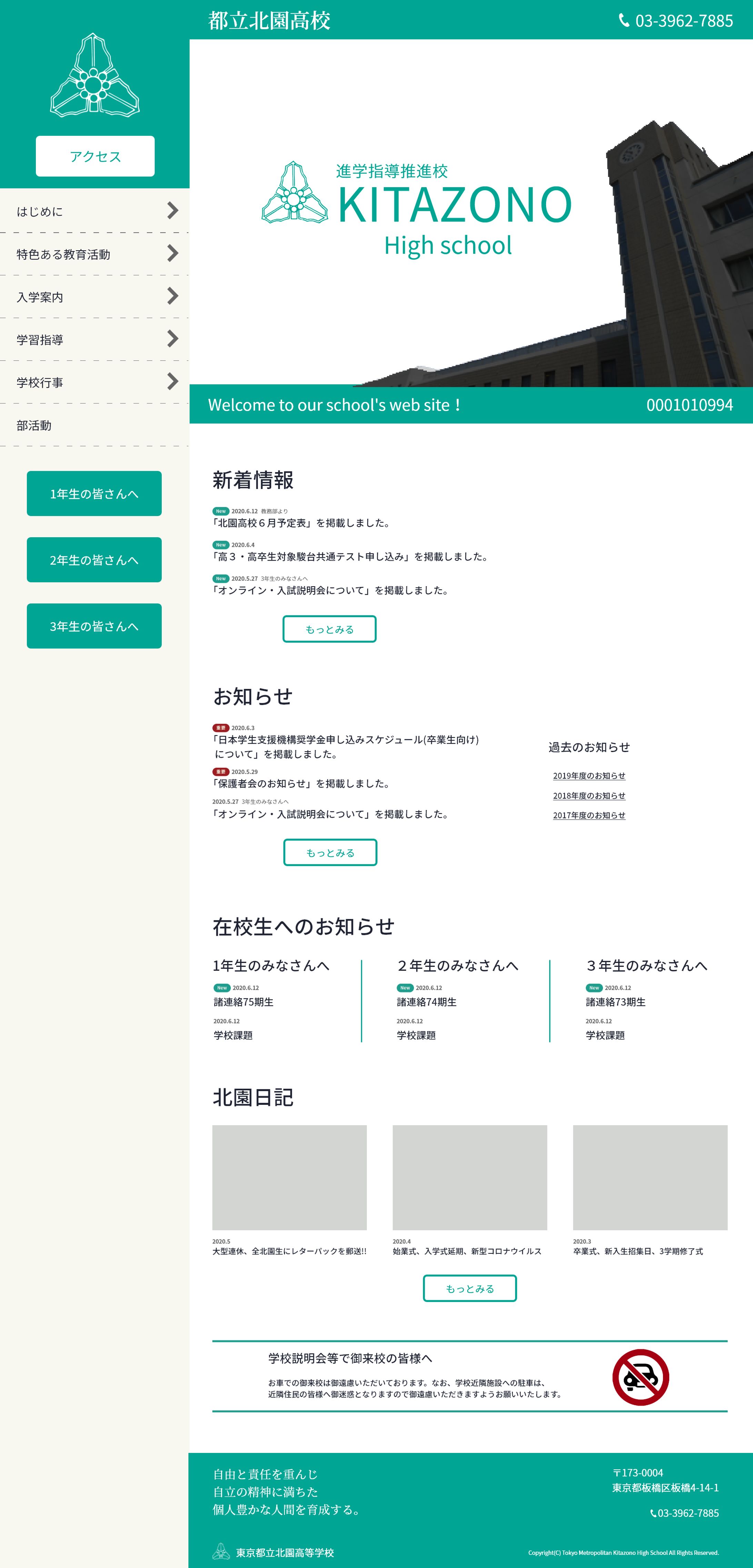The width and height of the screenshot is (753, 1568).
Task: Open the 駿台共通テスト申し込み news item
Action: coord(350,556)
